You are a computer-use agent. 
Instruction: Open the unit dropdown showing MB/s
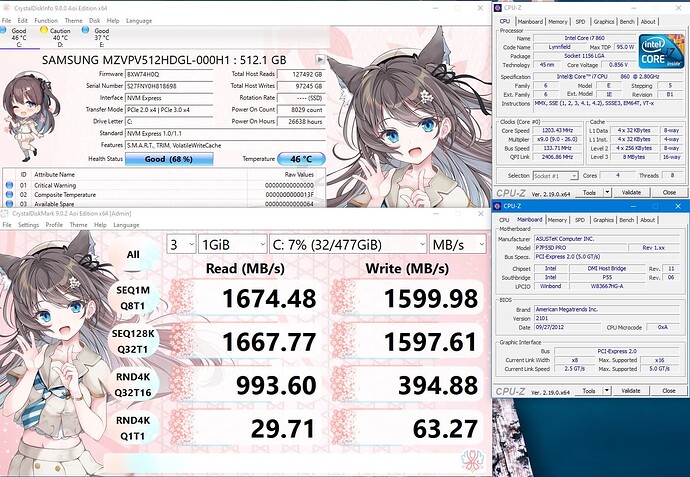458,244
